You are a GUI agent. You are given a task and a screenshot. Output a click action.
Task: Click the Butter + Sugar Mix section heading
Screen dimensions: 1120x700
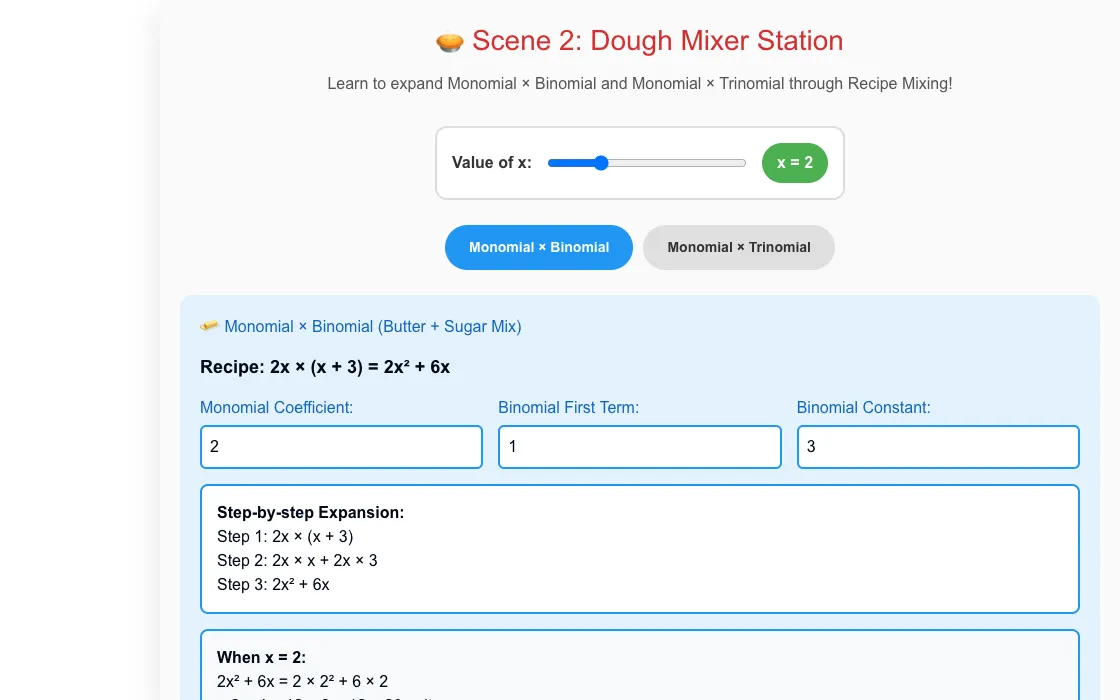[373, 326]
